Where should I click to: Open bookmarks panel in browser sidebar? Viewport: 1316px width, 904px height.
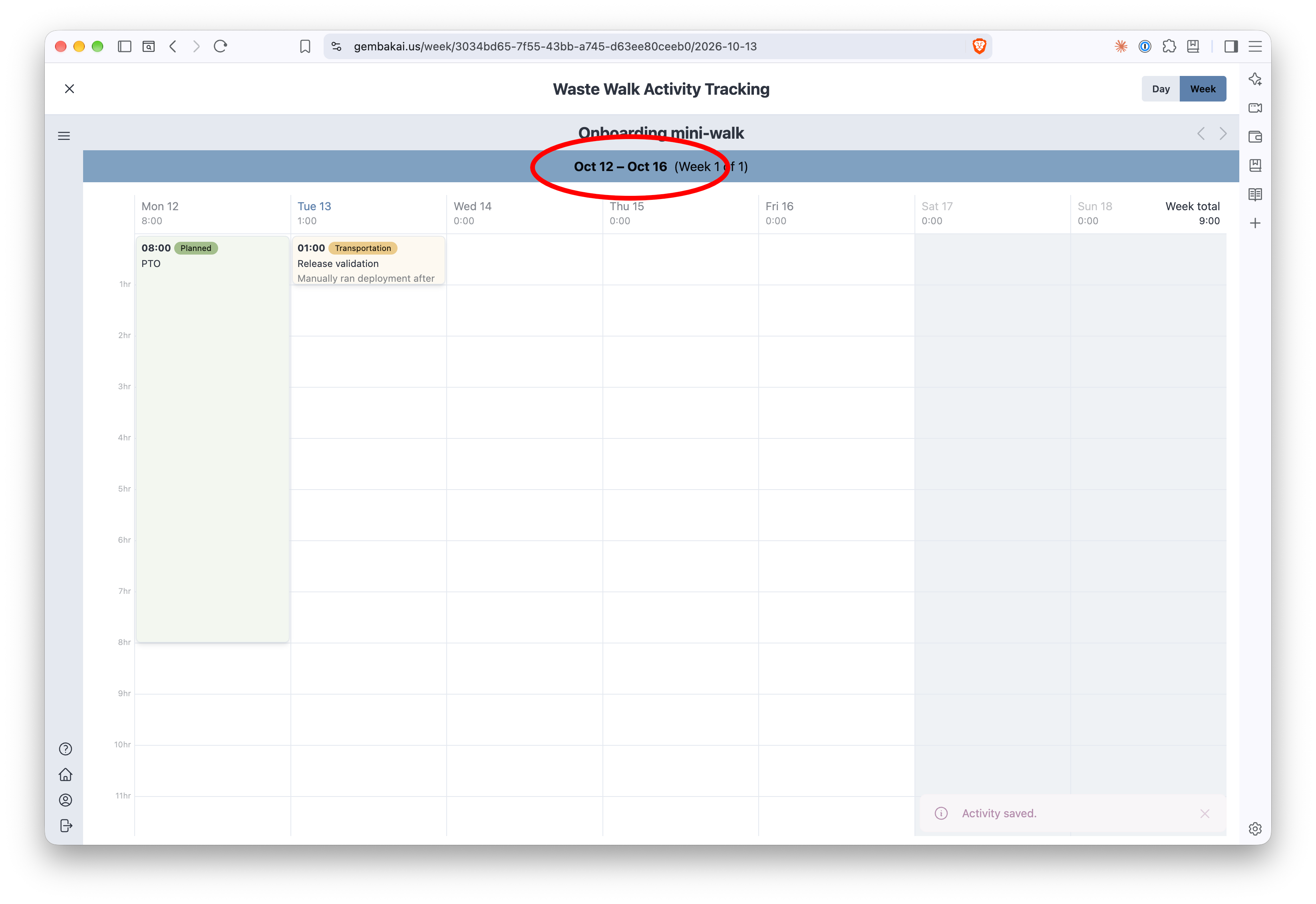point(1255,165)
